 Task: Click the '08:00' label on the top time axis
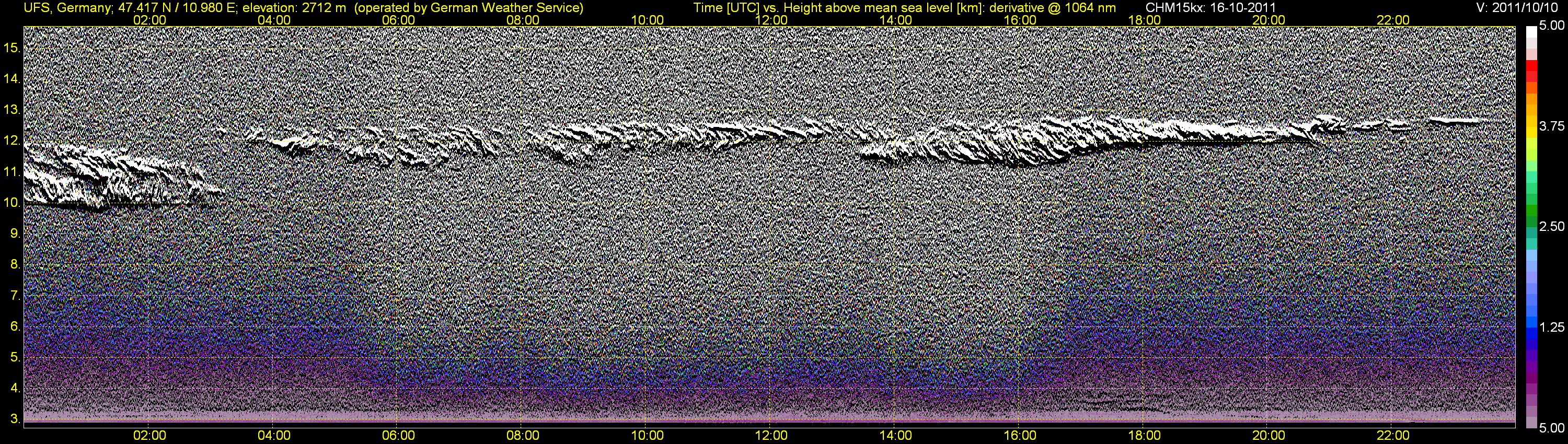pyautogui.click(x=523, y=20)
